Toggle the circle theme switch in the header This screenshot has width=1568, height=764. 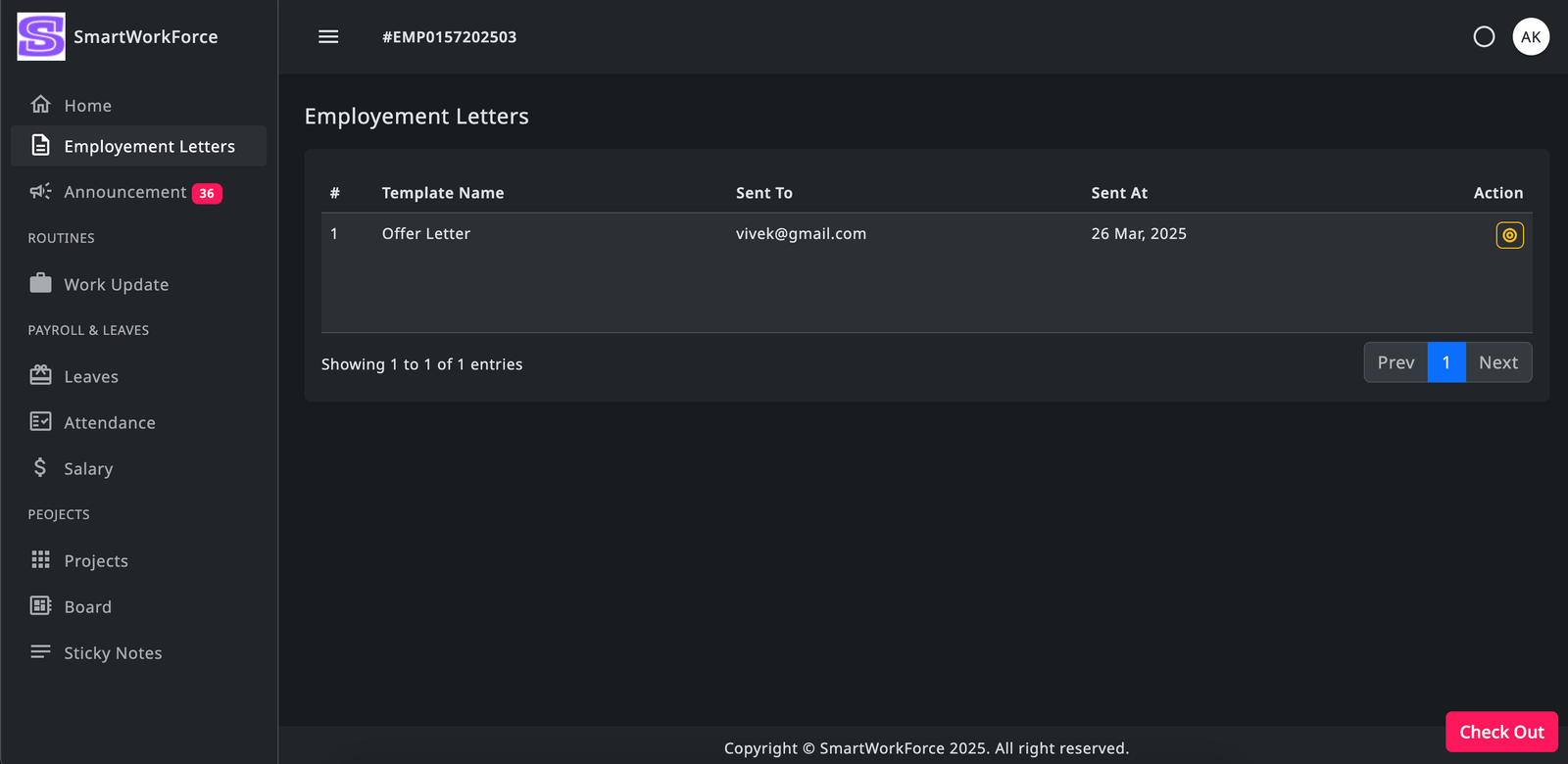pyautogui.click(x=1484, y=37)
